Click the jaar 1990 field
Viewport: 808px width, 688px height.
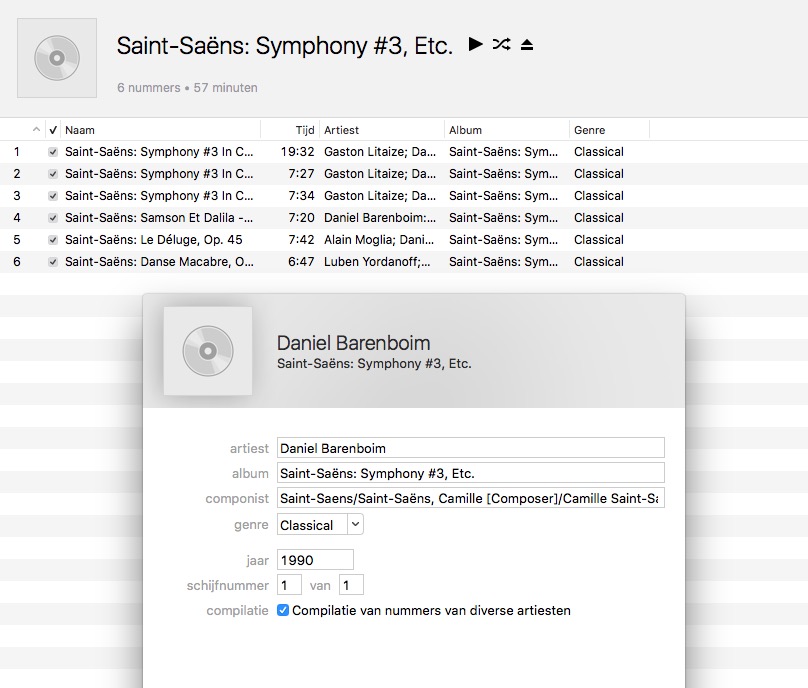pyautogui.click(x=315, y=560)
